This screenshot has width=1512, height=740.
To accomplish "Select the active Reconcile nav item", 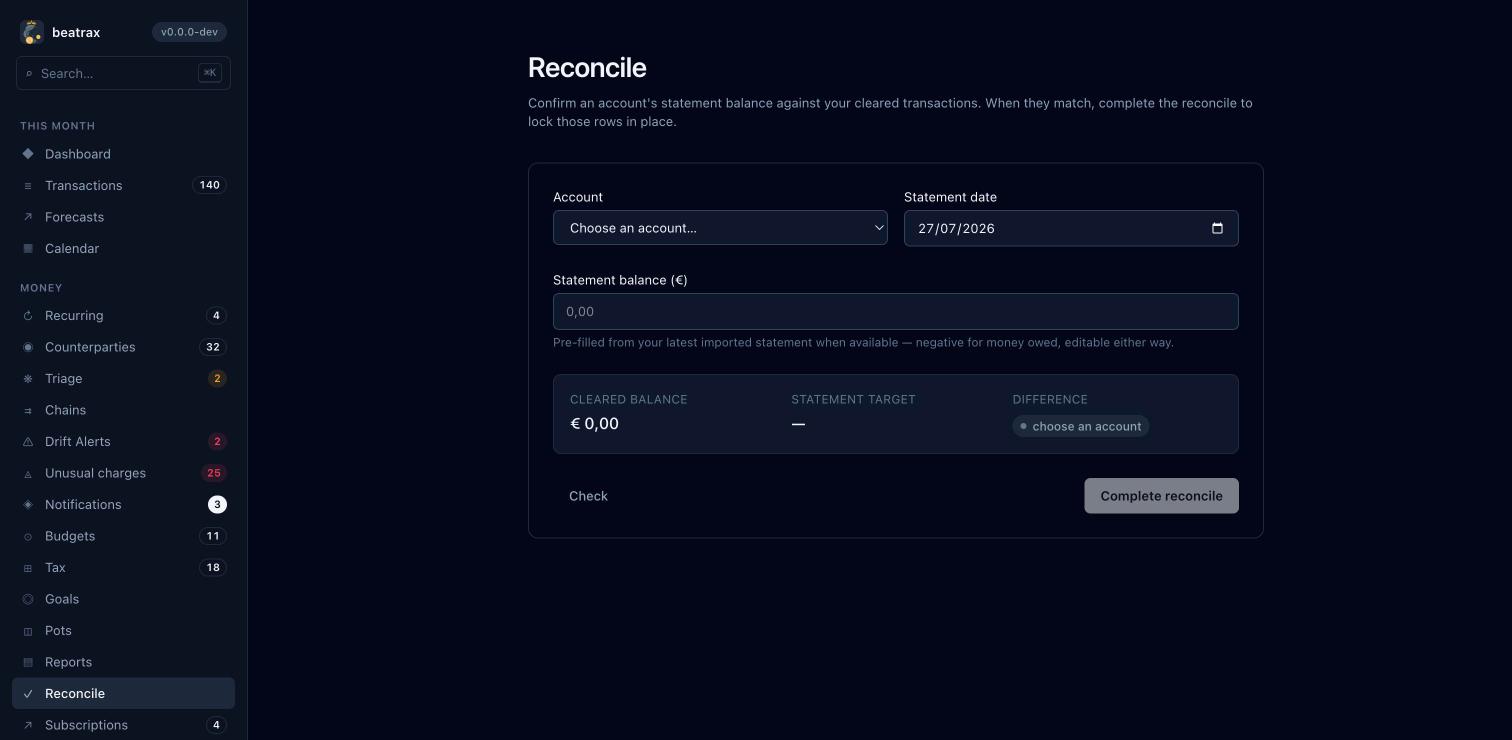I will click(x=123, y=693).
